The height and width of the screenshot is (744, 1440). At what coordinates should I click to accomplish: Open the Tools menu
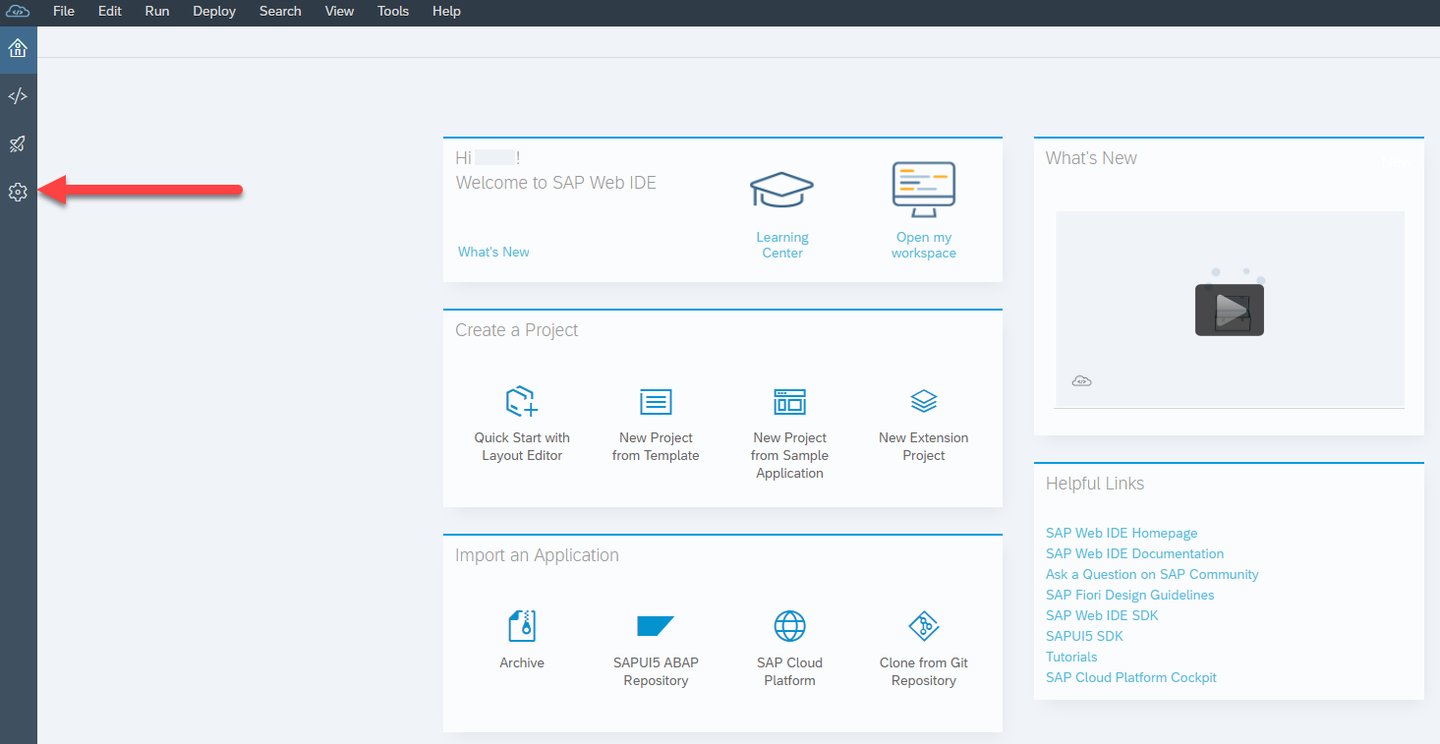[393, 11]
